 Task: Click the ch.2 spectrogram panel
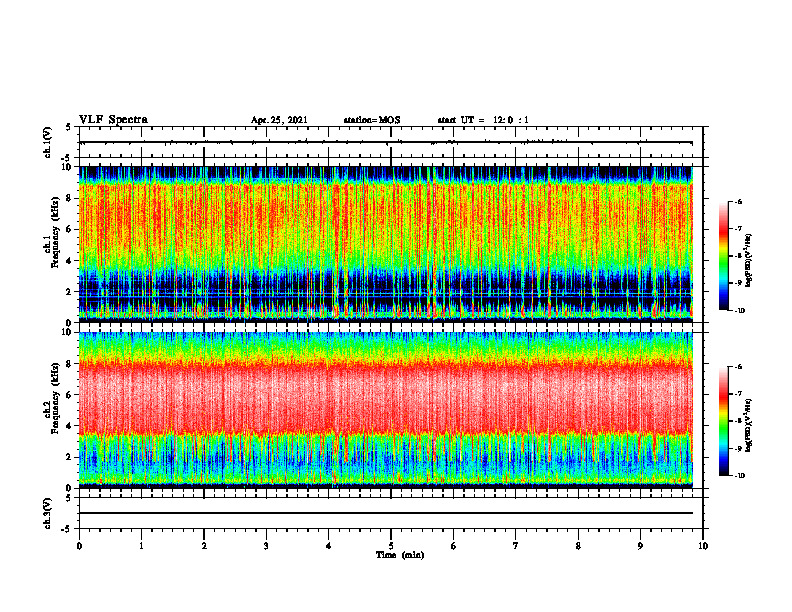tap(386, 410)
